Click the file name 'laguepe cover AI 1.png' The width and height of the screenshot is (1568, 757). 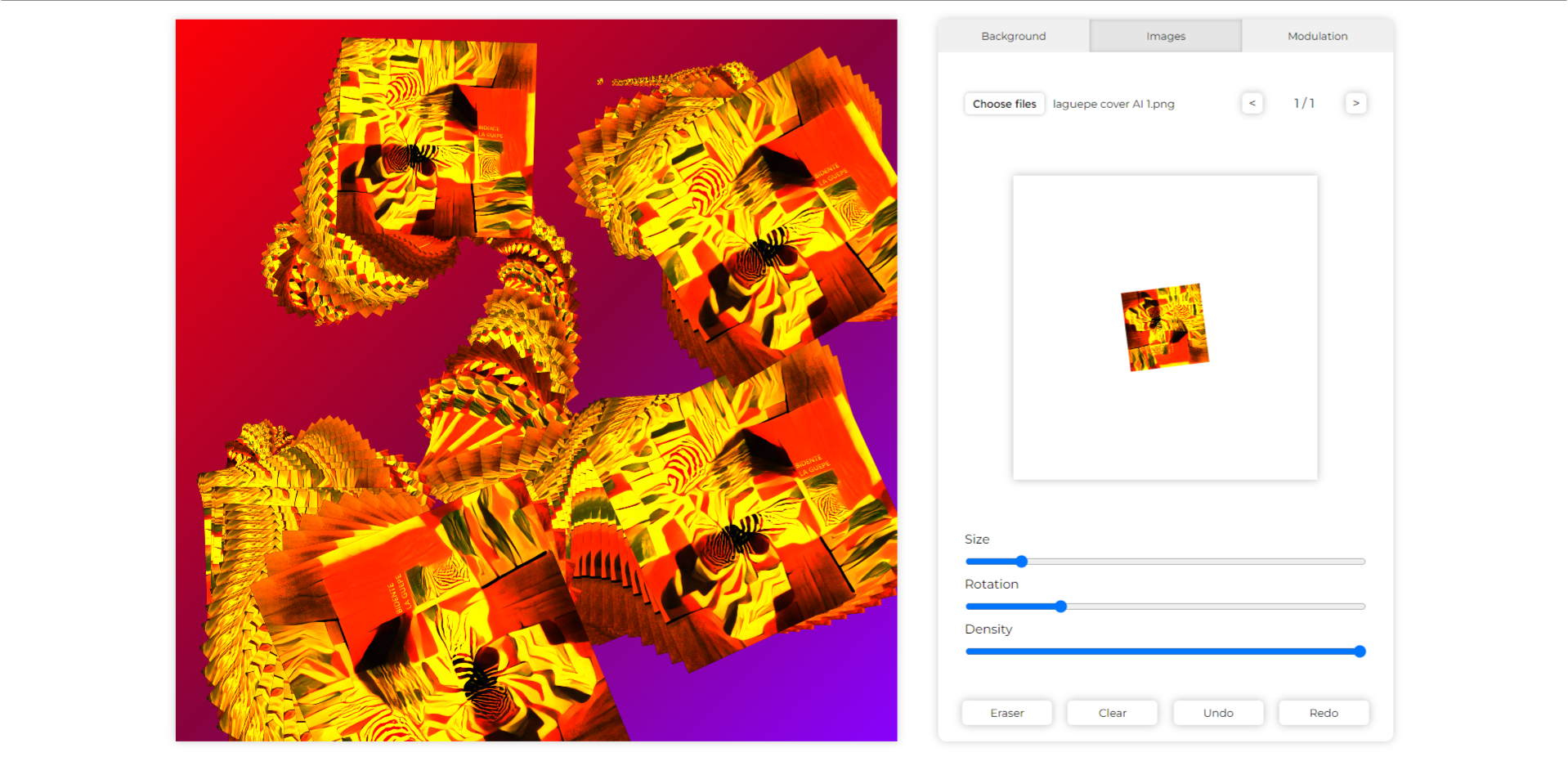point(1113,104)
